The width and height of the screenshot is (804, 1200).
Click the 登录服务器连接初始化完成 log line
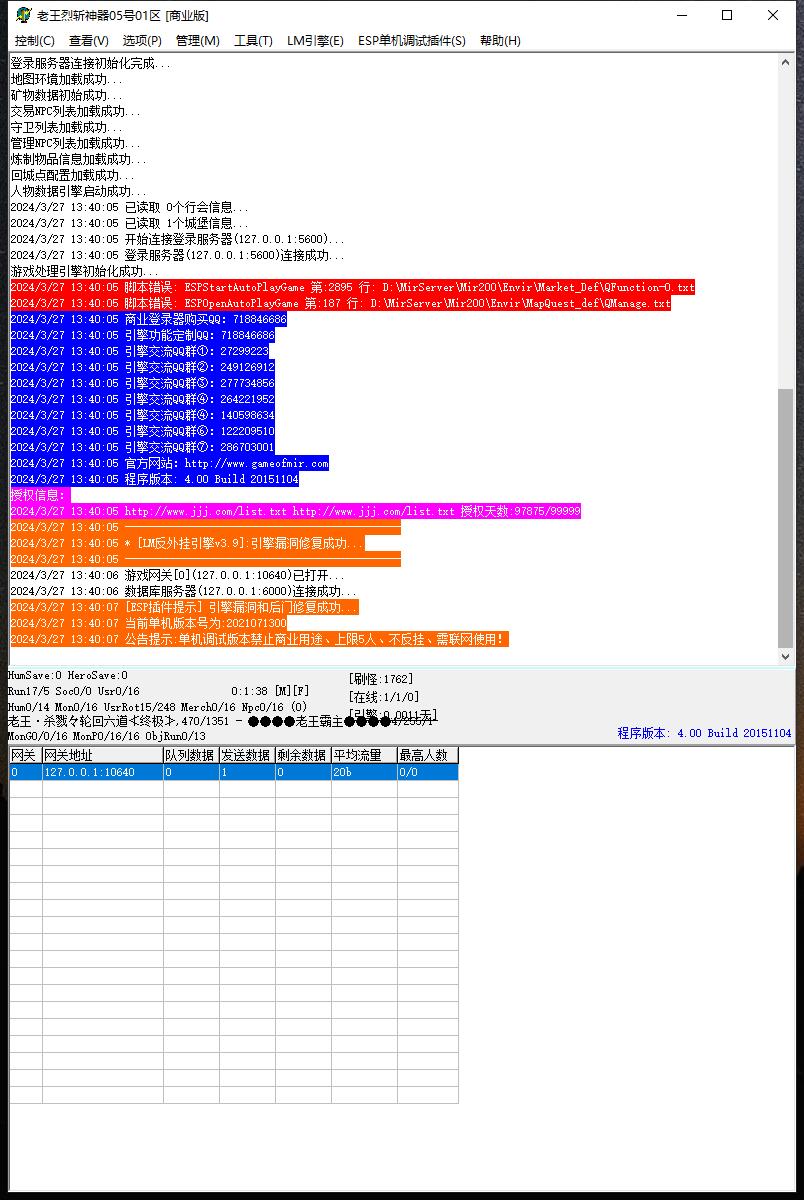90,63
